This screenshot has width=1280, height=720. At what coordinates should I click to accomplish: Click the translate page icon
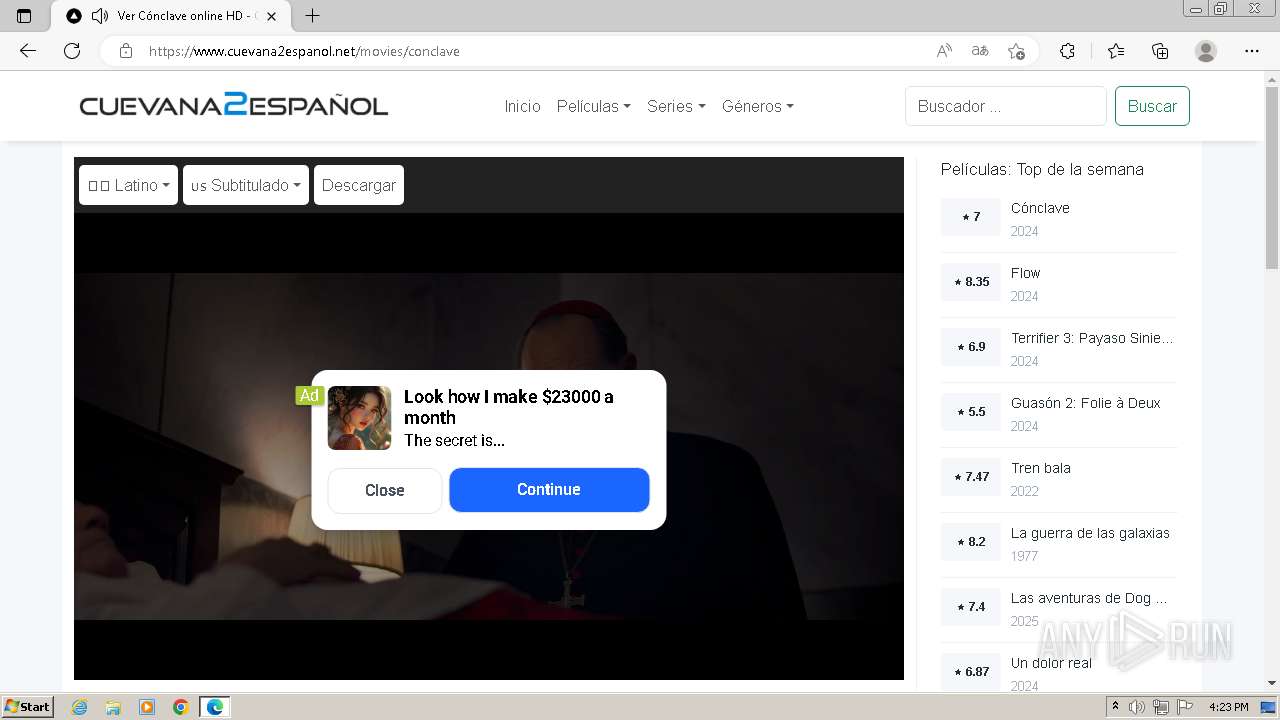pyautogui.click(x=980, y=51)
